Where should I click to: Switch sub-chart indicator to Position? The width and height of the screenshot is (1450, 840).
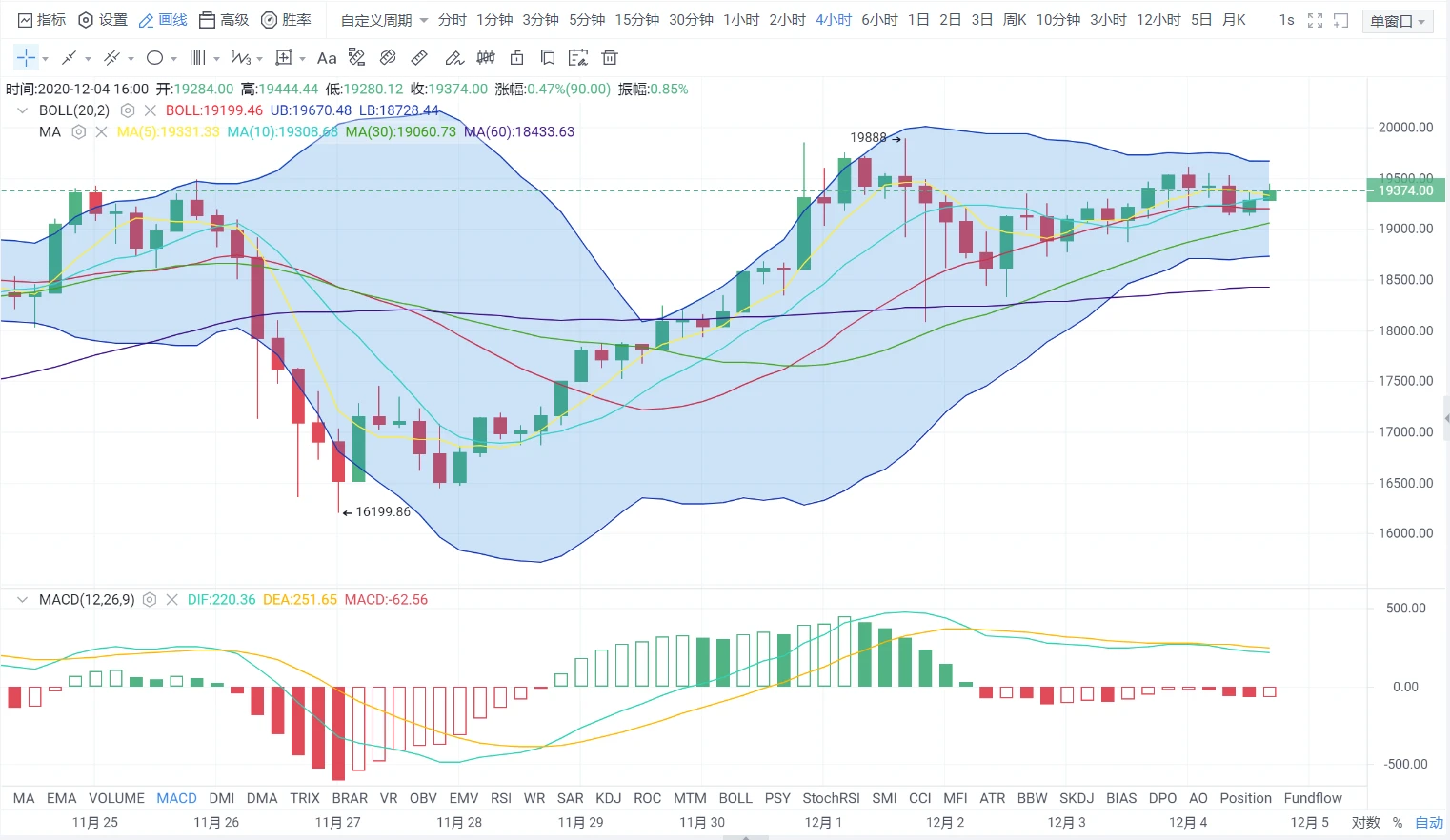click(1245, 798)
